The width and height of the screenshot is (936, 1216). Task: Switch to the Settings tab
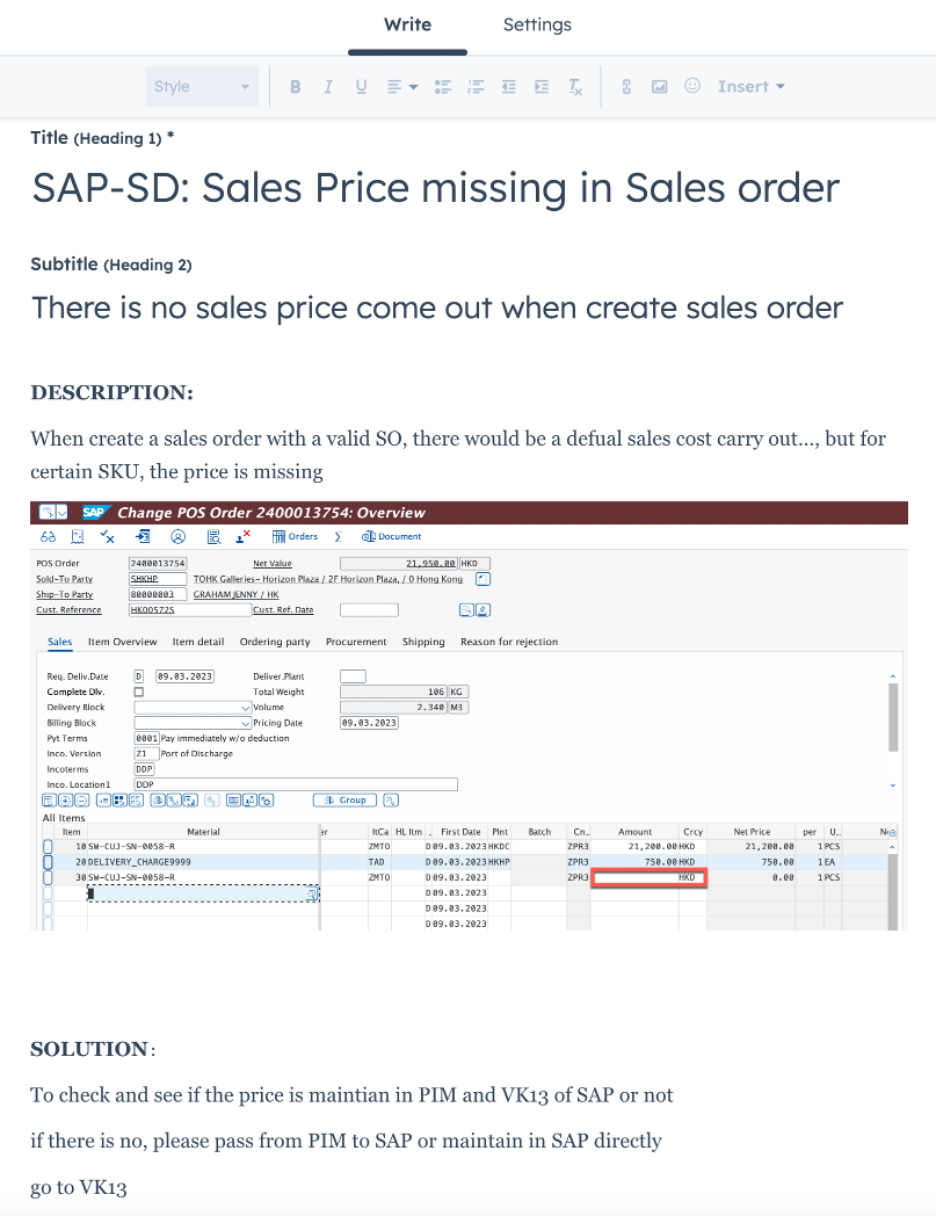(x=537, y=25)
